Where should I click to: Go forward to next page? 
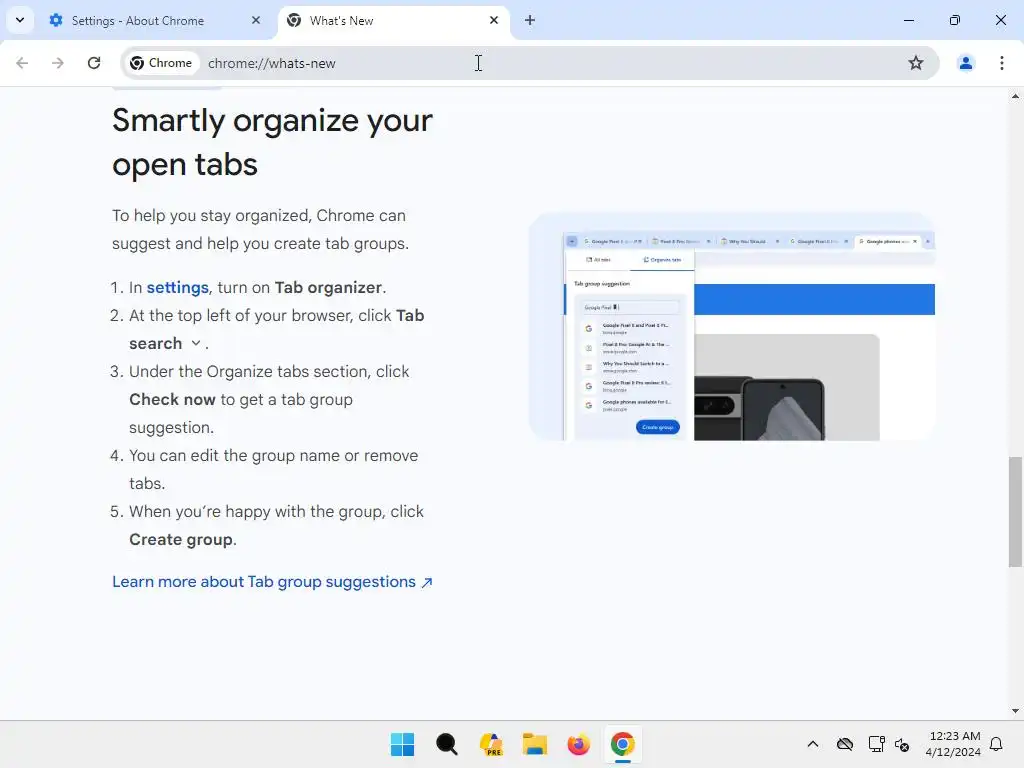pyautogui.click(x=58, y=63)
